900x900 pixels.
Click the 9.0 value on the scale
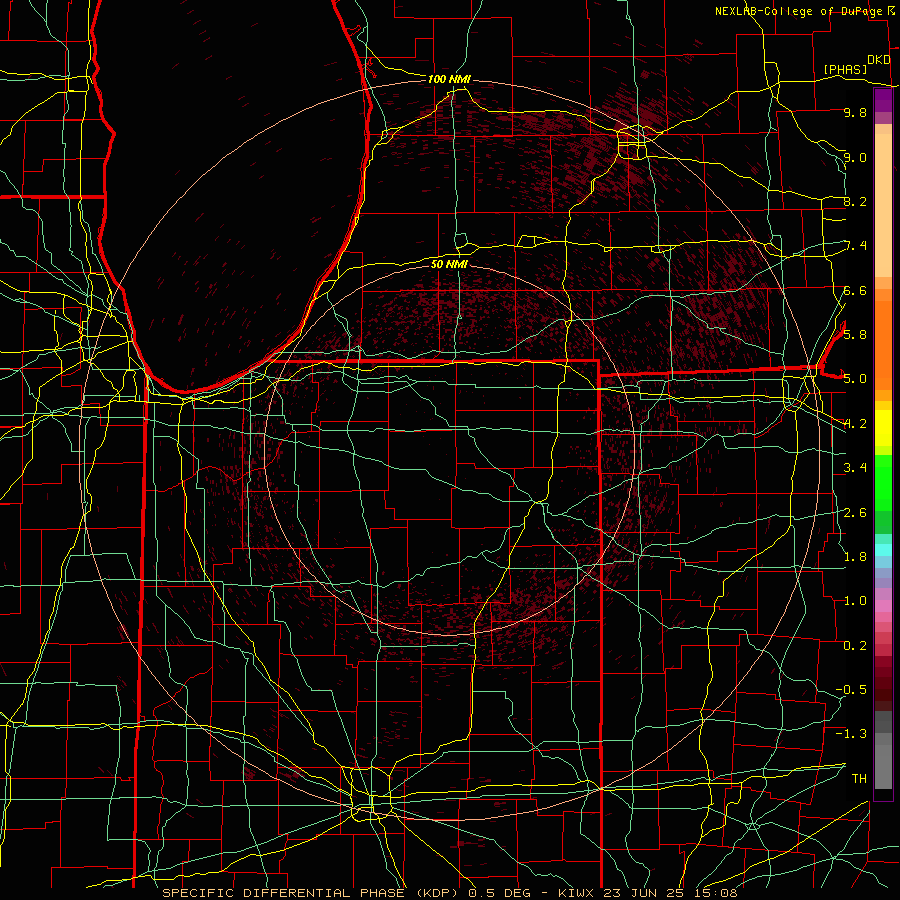click(855, 157)
